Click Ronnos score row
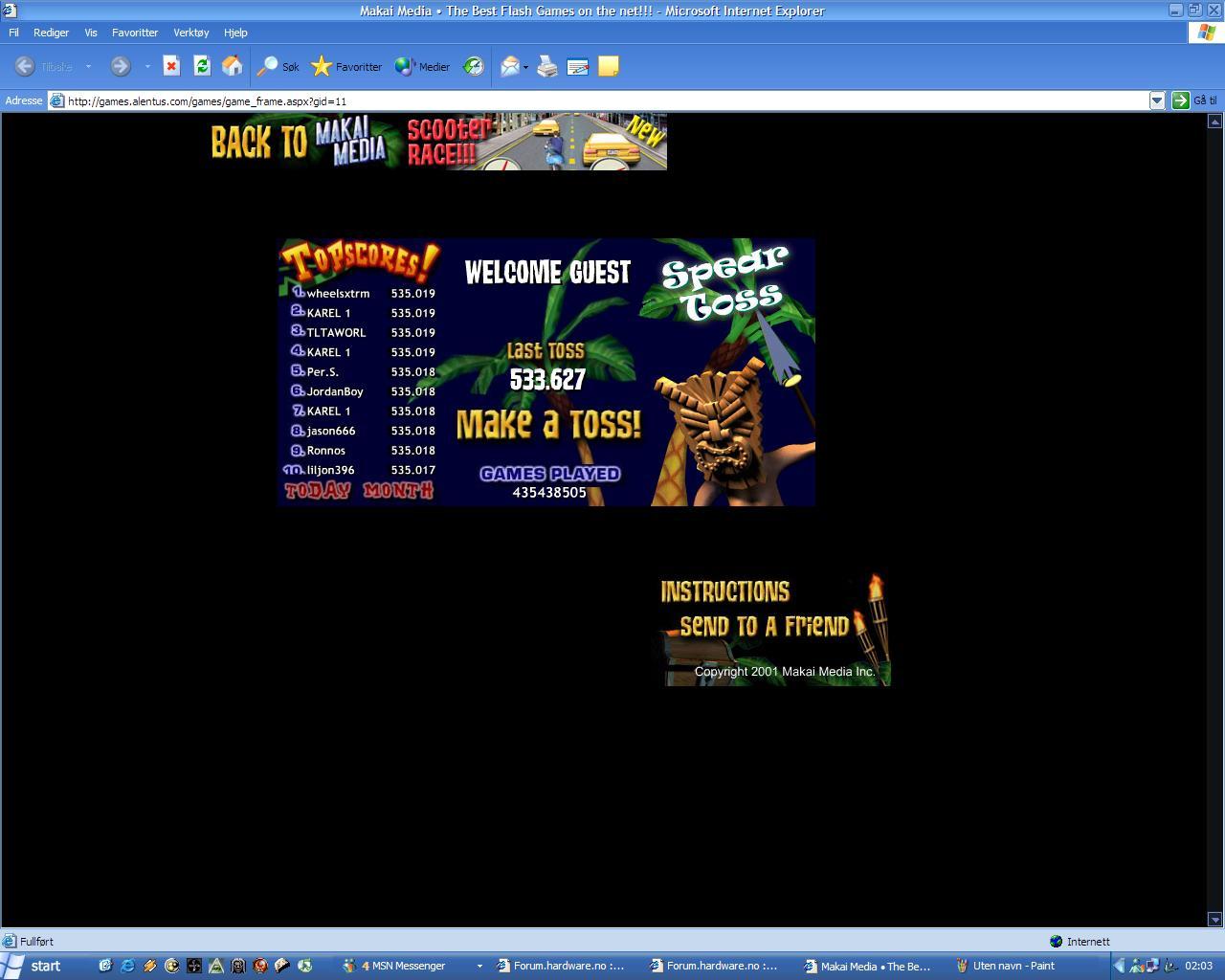This screenshot has width=1225, height=980. tap(364, 451)
